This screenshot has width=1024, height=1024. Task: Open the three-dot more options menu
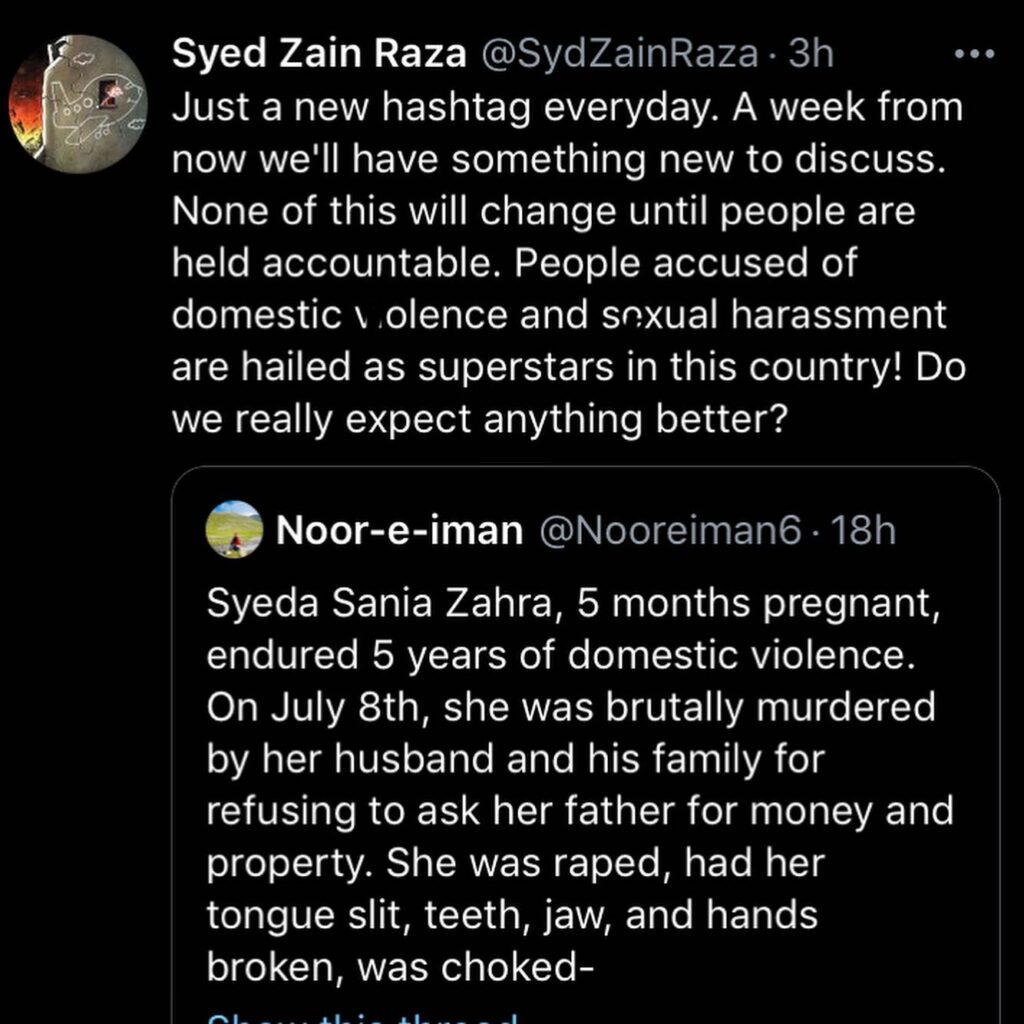click(x=974, y=54)
